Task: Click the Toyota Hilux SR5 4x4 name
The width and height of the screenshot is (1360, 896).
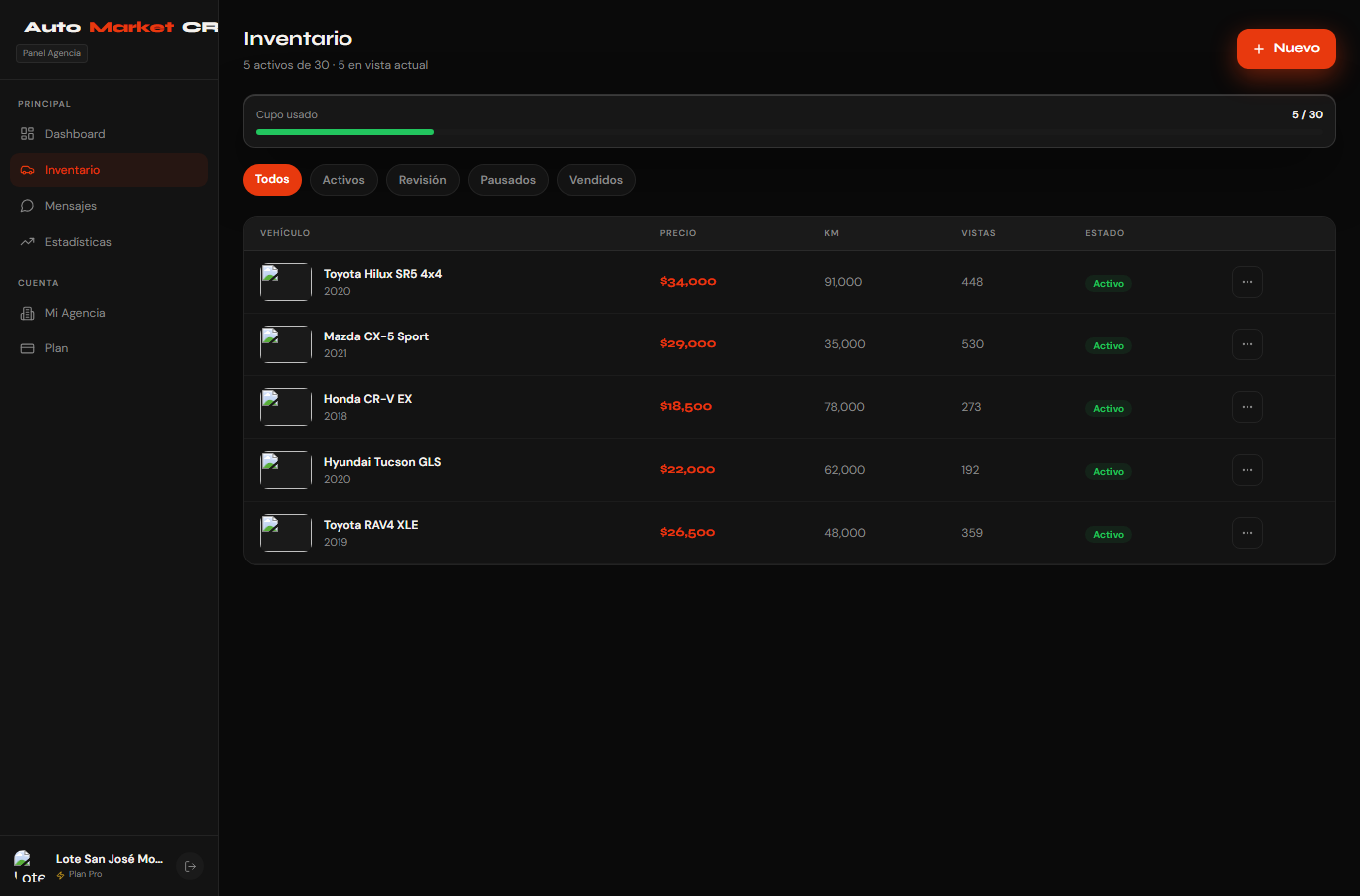Action: pyautogui.click(x=382, y=274)
